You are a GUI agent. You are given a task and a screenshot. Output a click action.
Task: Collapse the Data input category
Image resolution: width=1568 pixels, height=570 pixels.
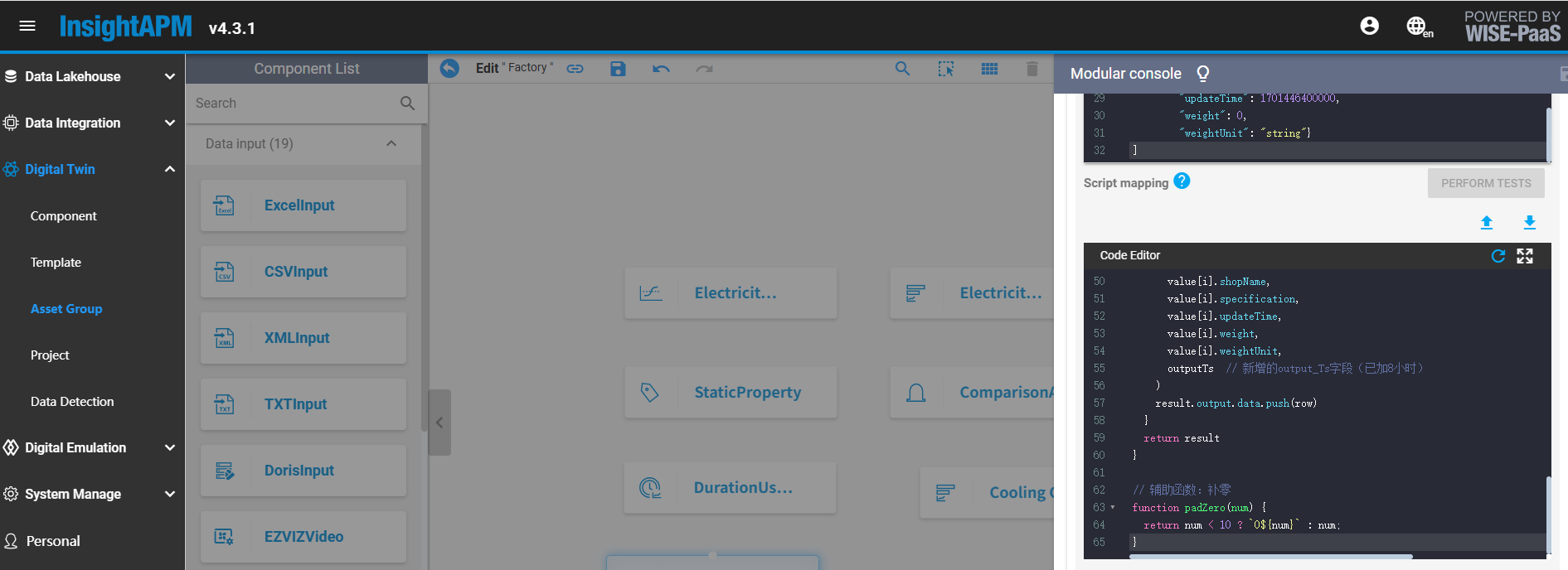tap(391, 143)
